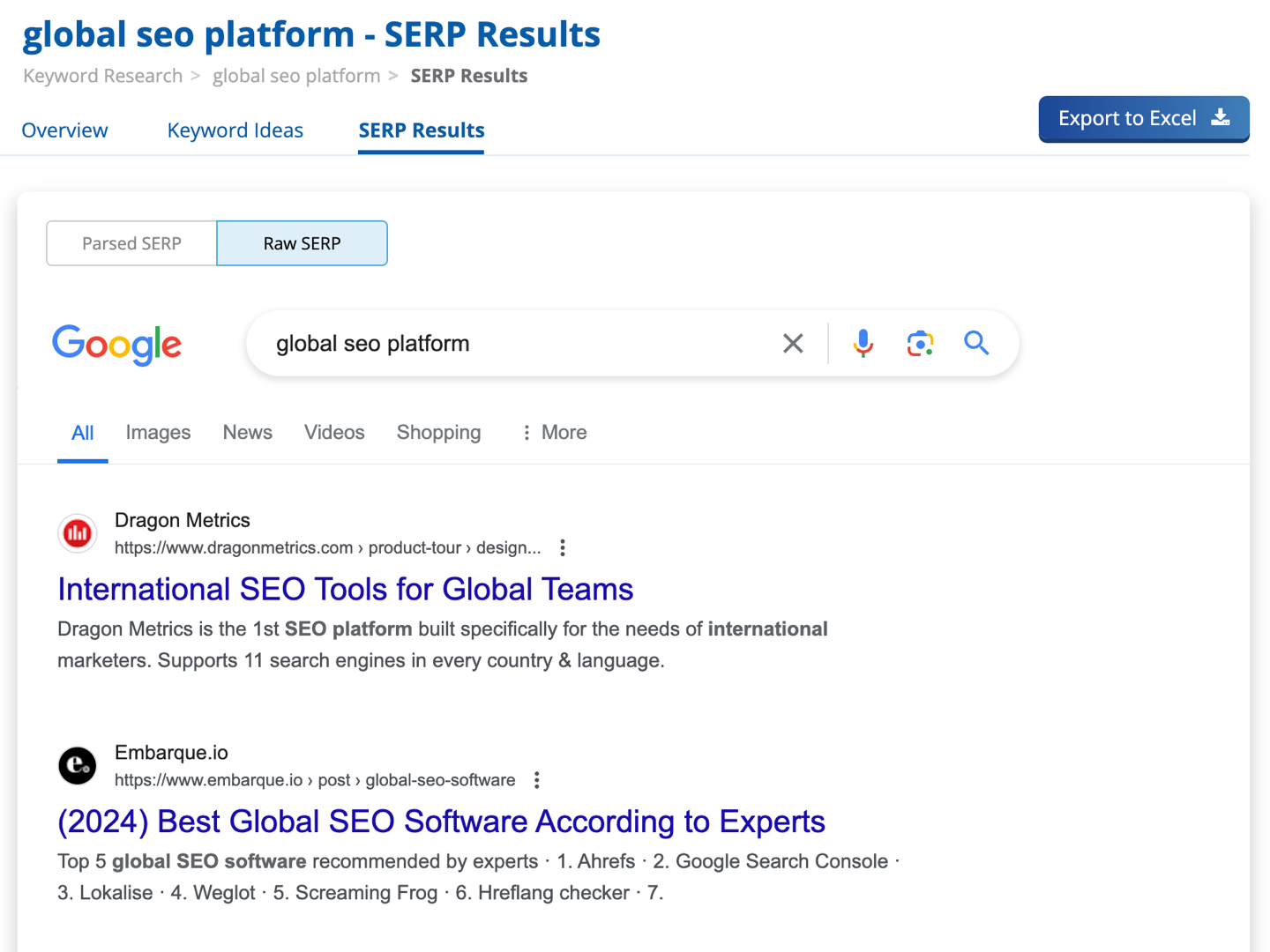Screen dimensions: 1270x952
Task: Click the Dragon Metrics site name
Action: [183, 520]
